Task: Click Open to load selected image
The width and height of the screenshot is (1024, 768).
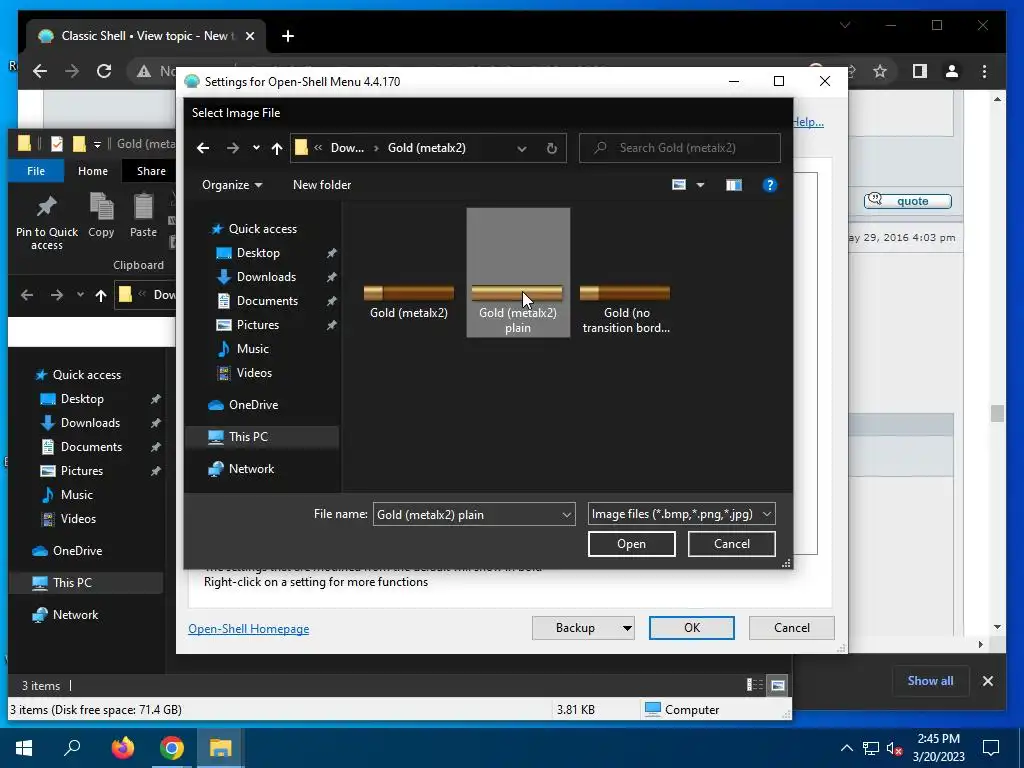Action: [x=632, y=544]
